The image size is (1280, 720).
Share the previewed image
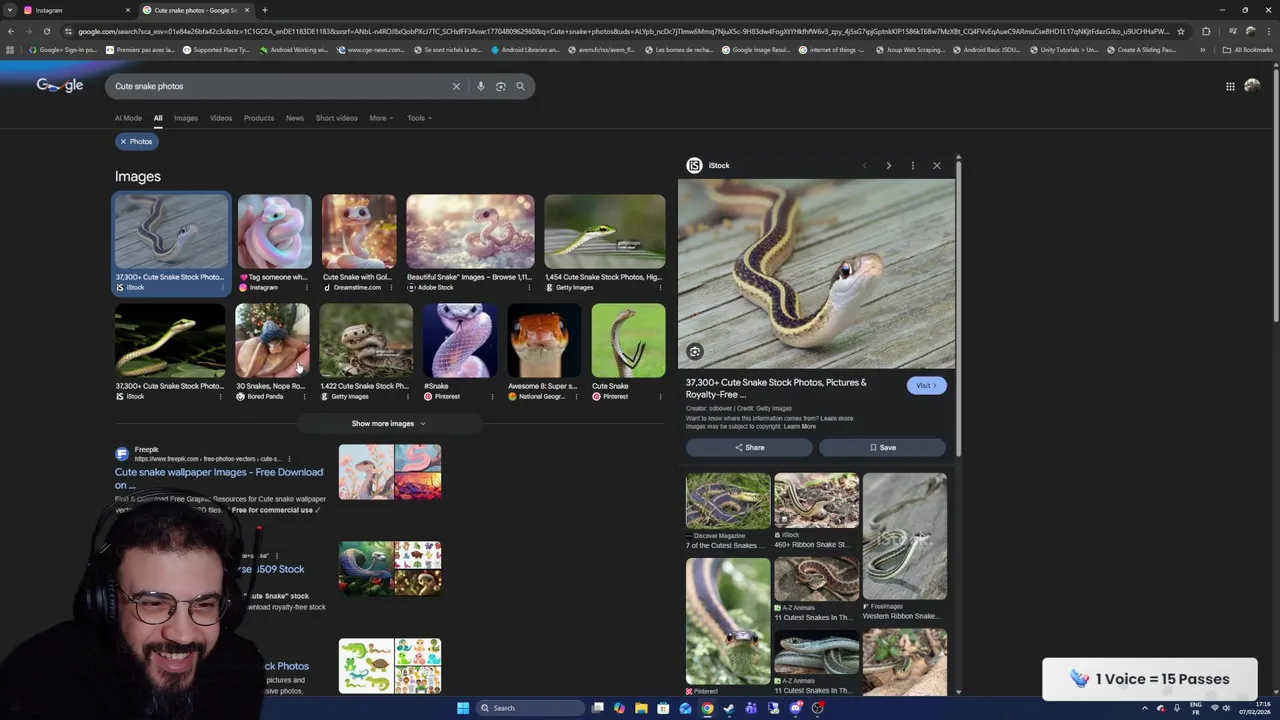pyautogui.click(x=749, y=447)
